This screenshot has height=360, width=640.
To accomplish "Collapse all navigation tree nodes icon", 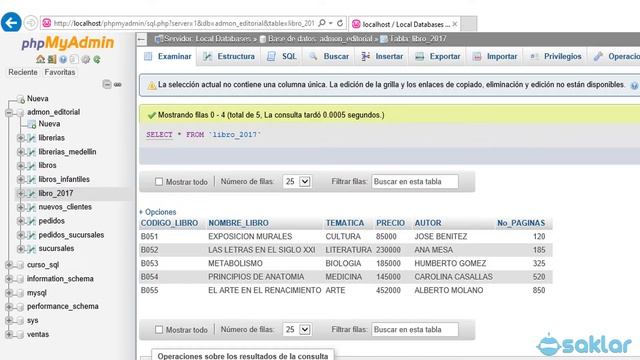I will 107,84.
